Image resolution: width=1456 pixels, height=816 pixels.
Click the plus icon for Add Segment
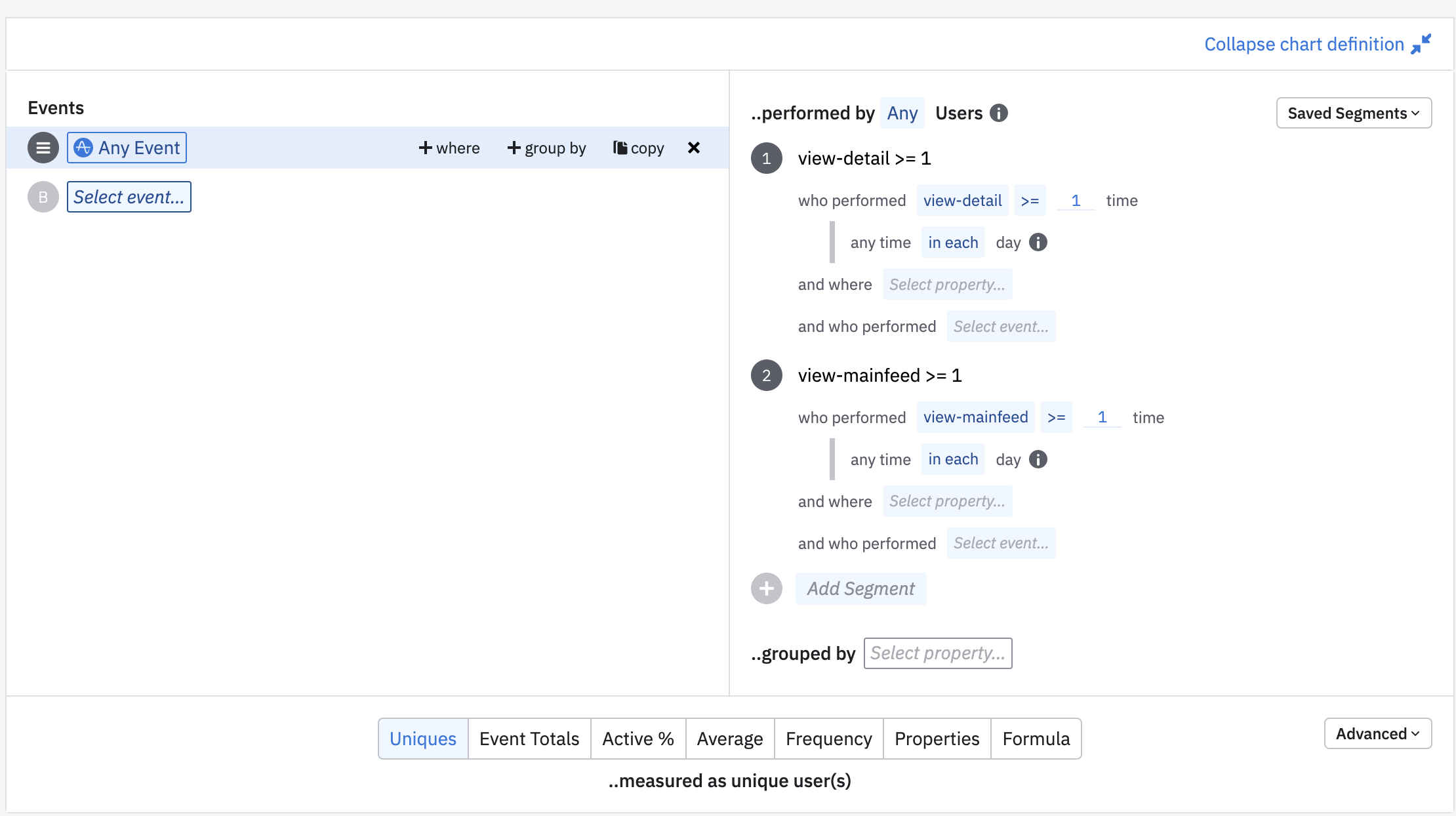click(766, 588)
